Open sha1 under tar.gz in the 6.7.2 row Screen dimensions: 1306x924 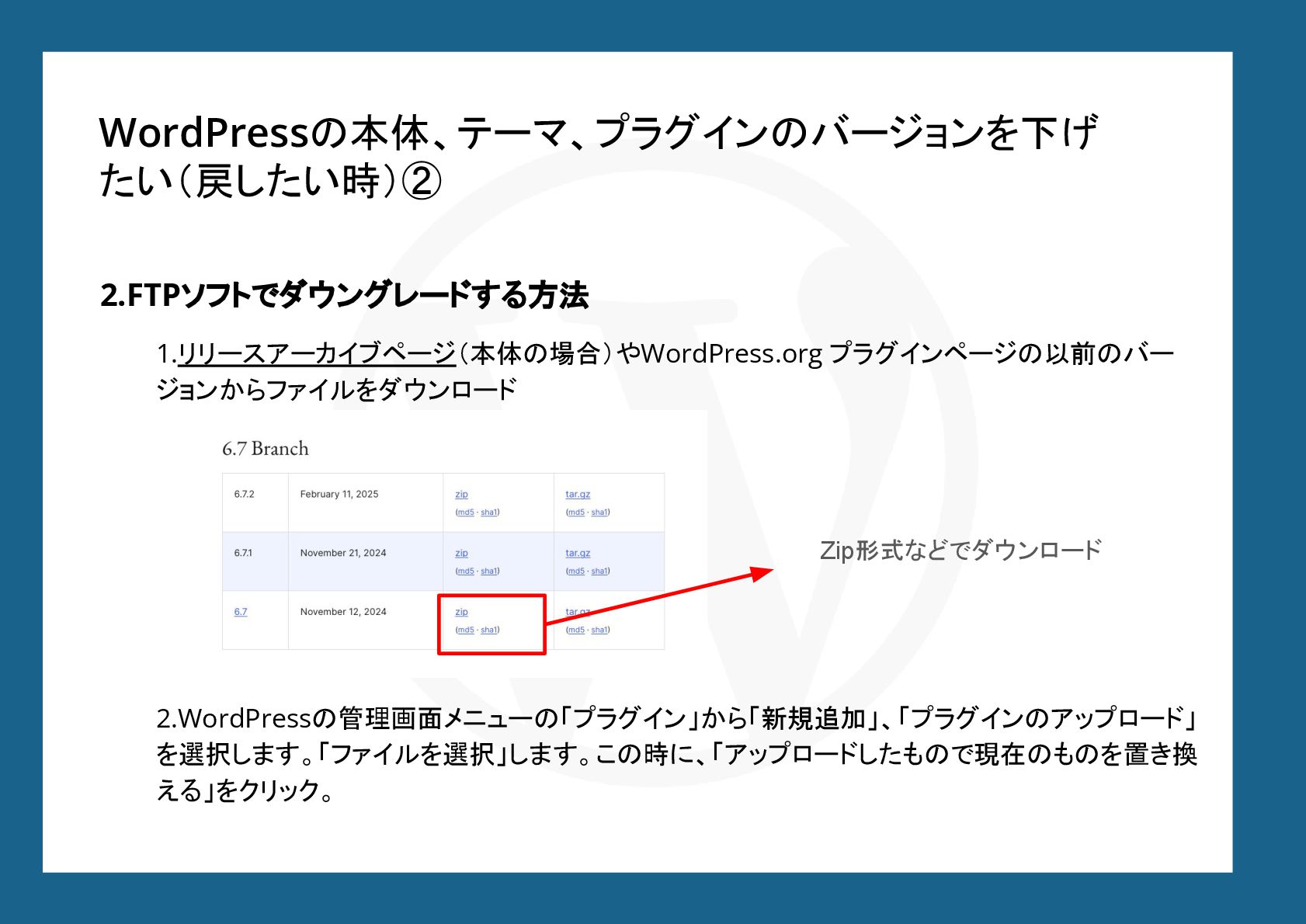599,512
